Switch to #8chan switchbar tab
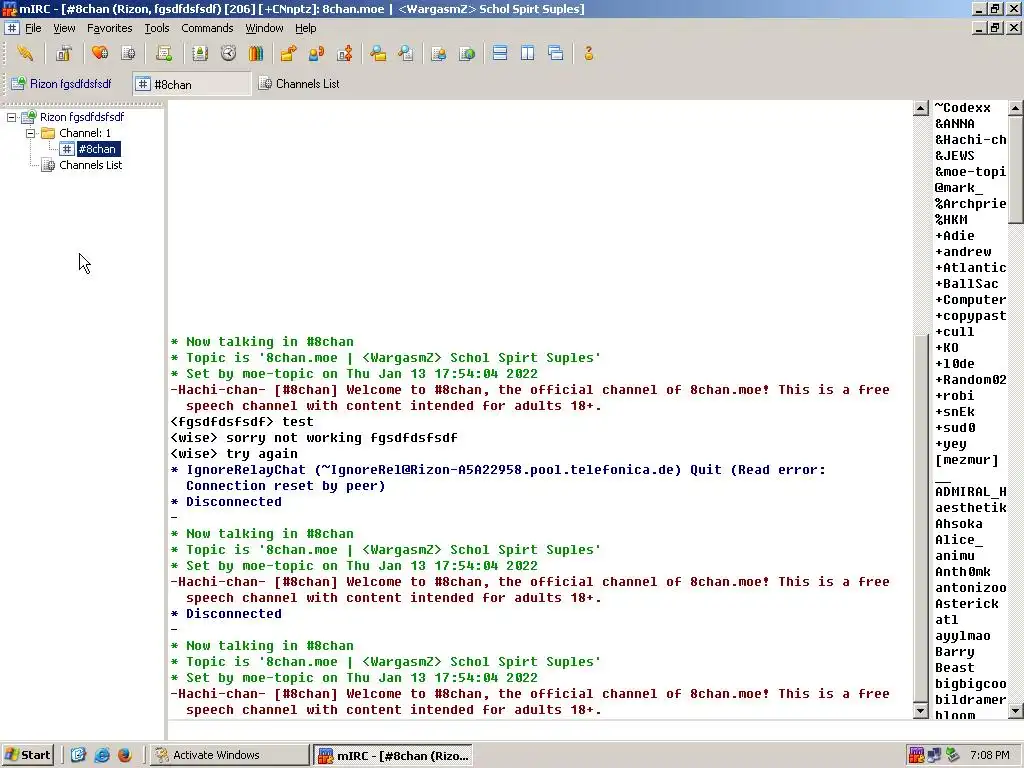The width and height of the screenshot is (1024, 768). click(192, 84)
